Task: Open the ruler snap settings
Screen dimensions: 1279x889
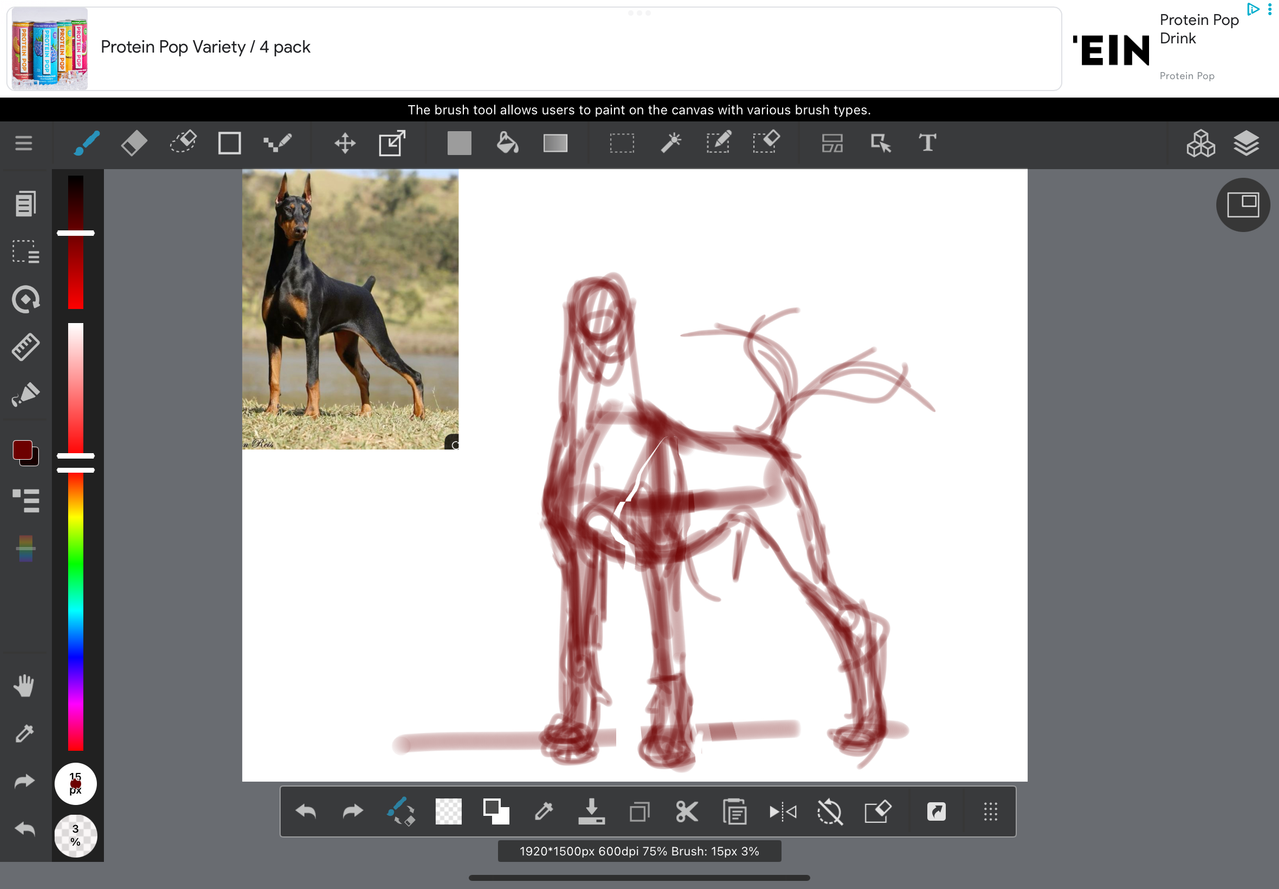Action: coord(25,347)
